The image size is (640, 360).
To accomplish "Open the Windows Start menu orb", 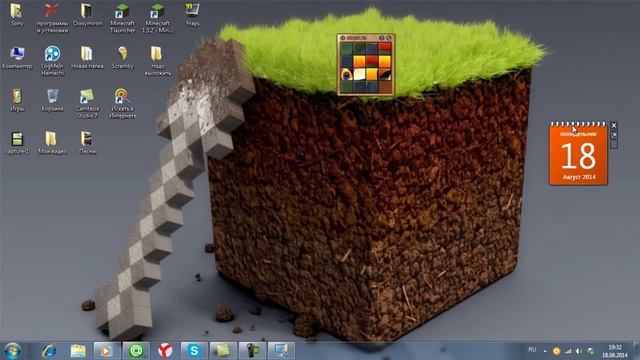I will tap(13, 351).
